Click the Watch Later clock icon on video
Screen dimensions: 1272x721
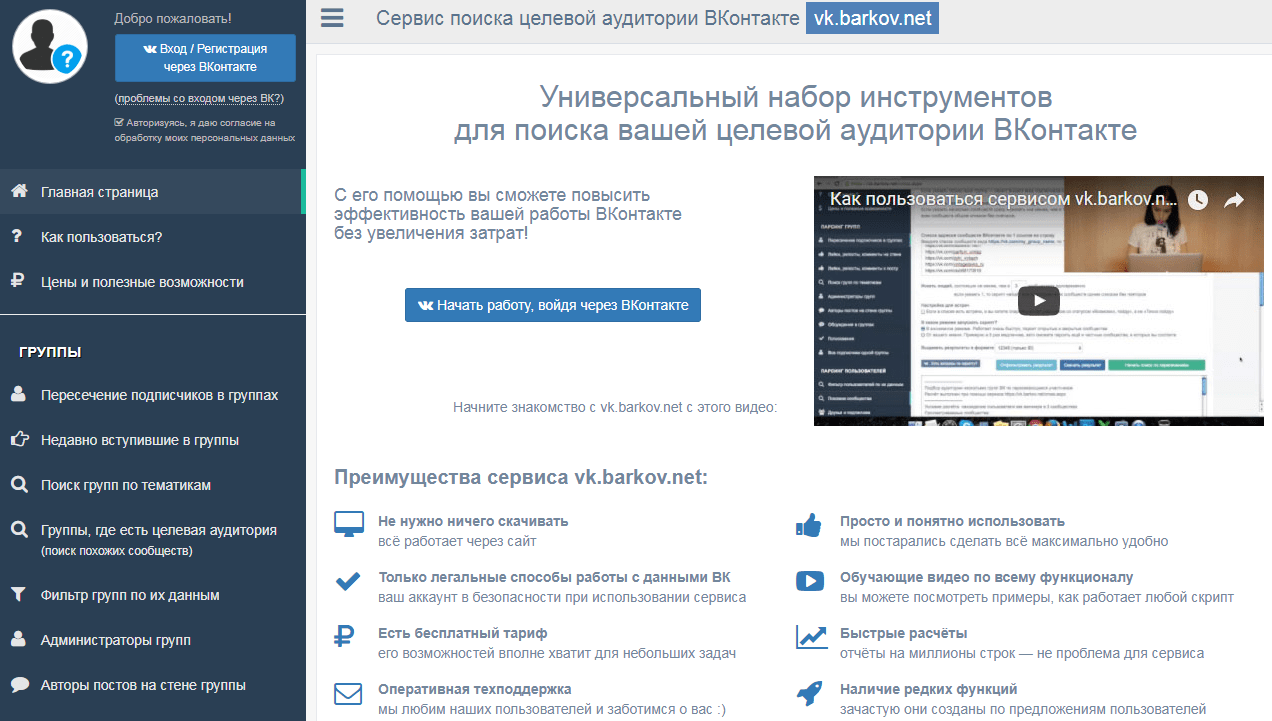click(x=1197, y=200)
